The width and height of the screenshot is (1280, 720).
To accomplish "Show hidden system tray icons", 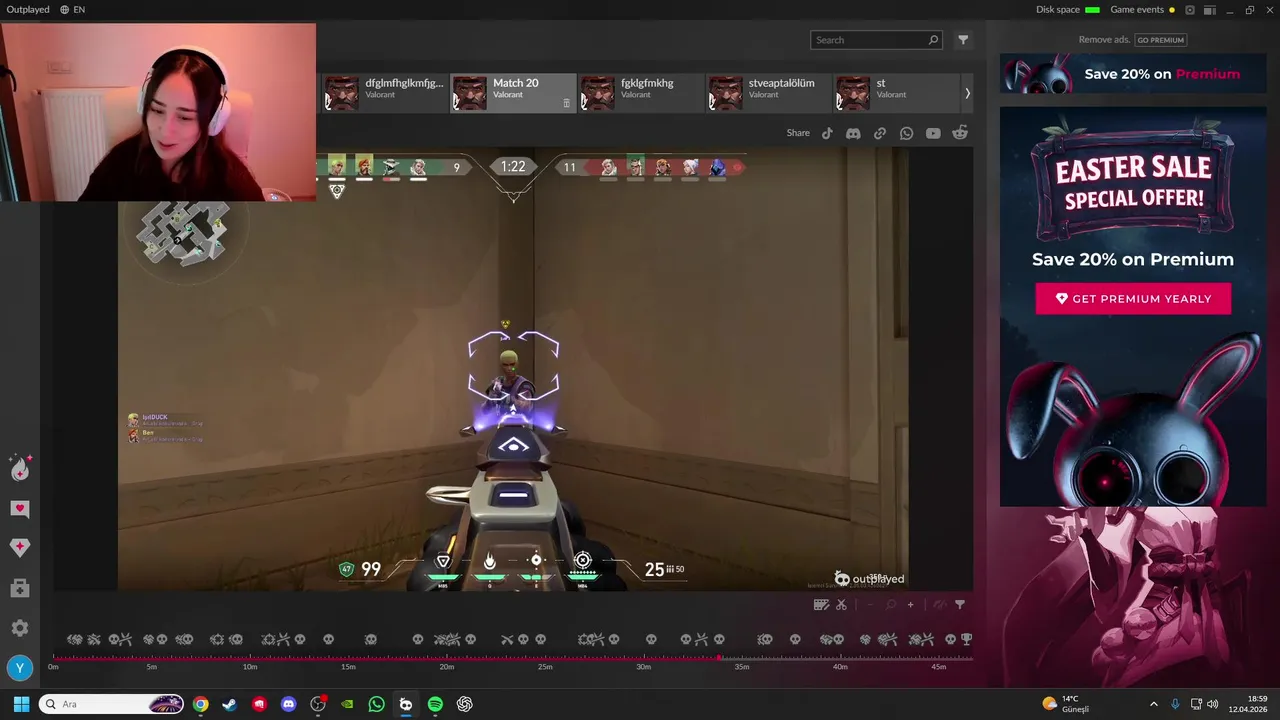I will (1153, 704).
